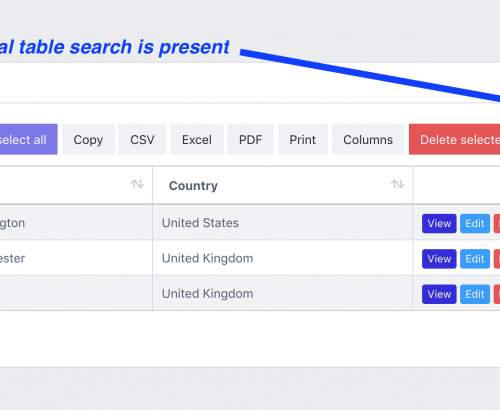
Task: Click the Select all button
Action: point(28,139)
